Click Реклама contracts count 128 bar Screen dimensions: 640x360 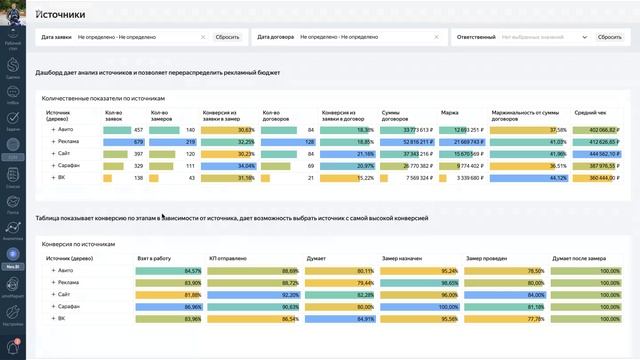pos(288,142)
